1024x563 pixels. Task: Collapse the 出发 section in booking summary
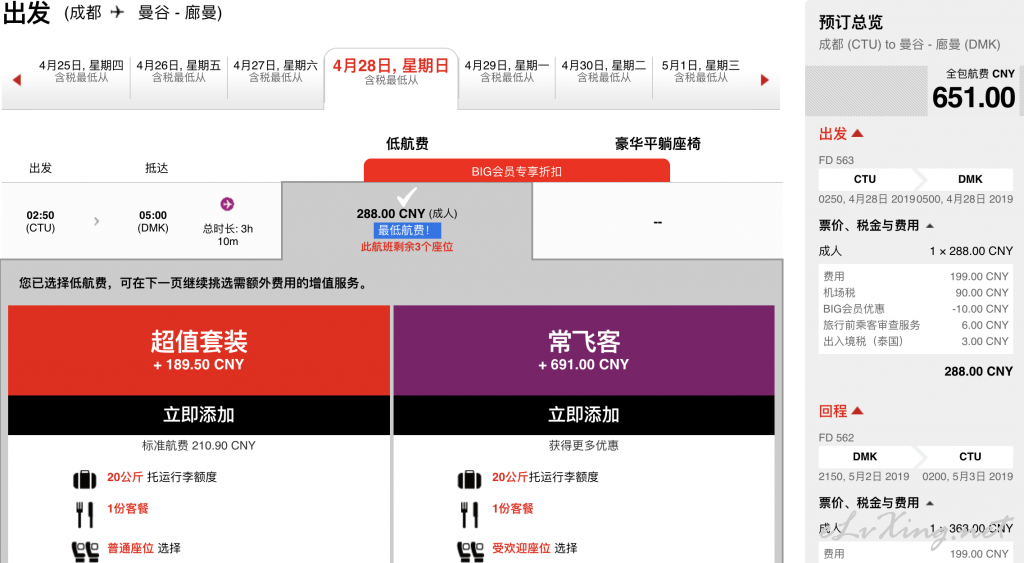(841, 134)
